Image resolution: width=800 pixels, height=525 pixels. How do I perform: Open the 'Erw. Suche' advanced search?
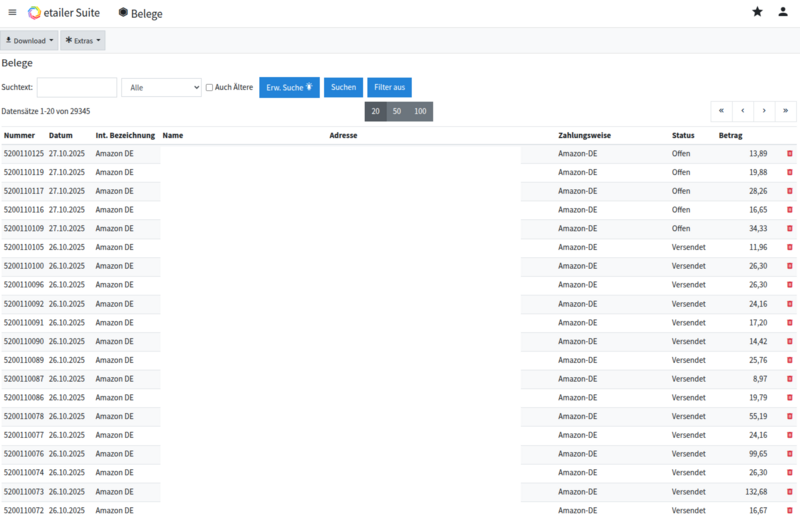click(289, 88)
